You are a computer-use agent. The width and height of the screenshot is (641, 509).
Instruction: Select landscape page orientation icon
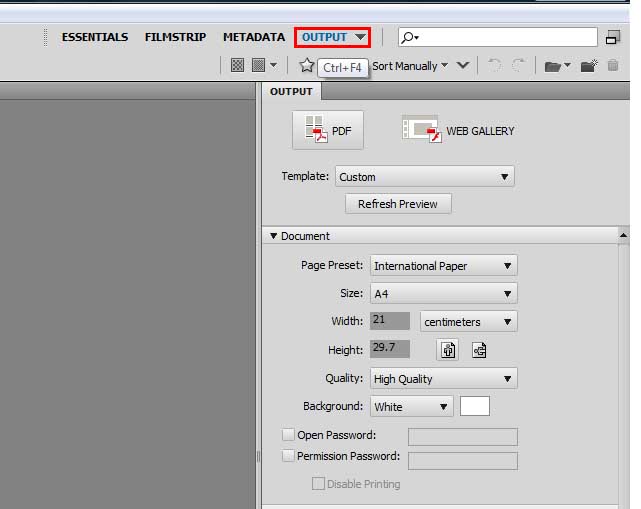(x=479, y=350)
